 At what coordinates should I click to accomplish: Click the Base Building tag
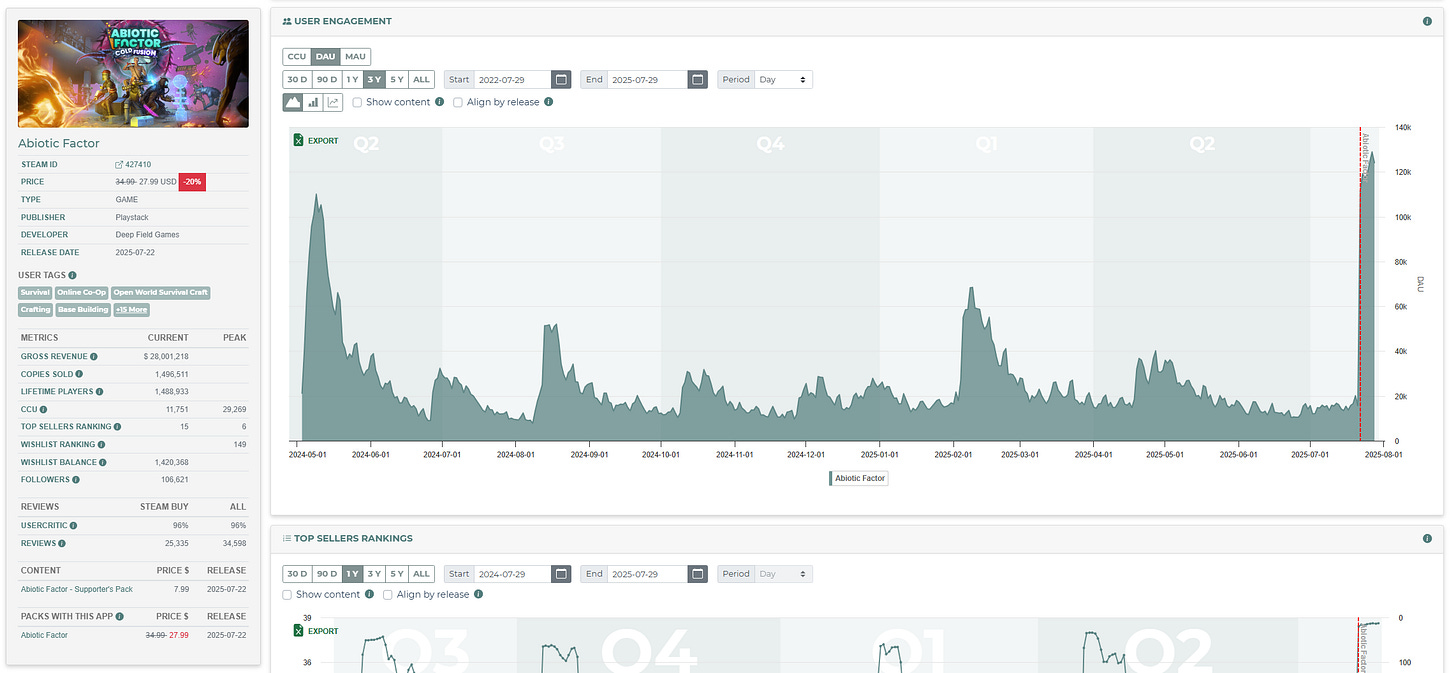point(82,310)
